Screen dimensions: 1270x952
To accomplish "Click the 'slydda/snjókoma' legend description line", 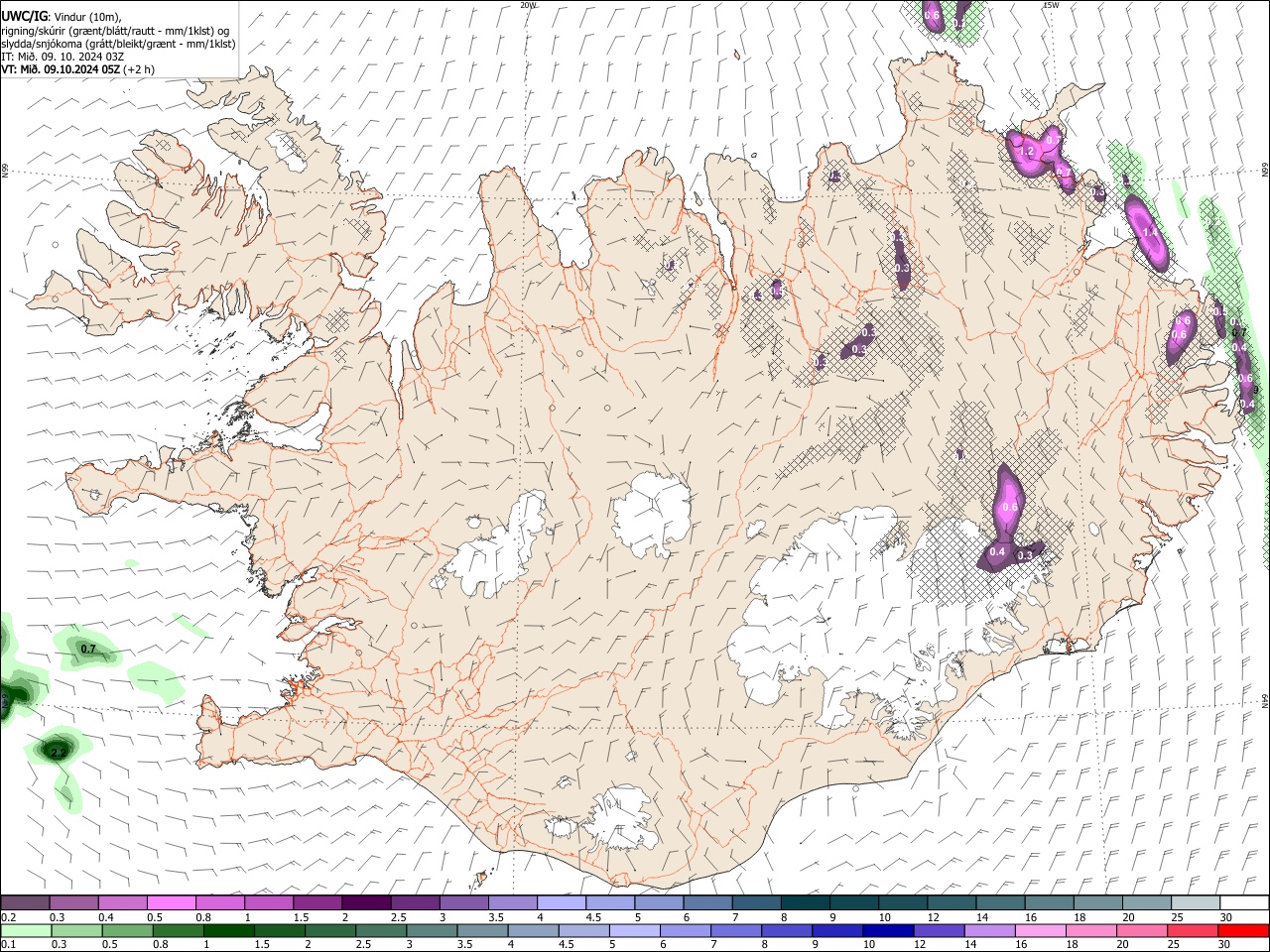I will (x=118, y=44).
